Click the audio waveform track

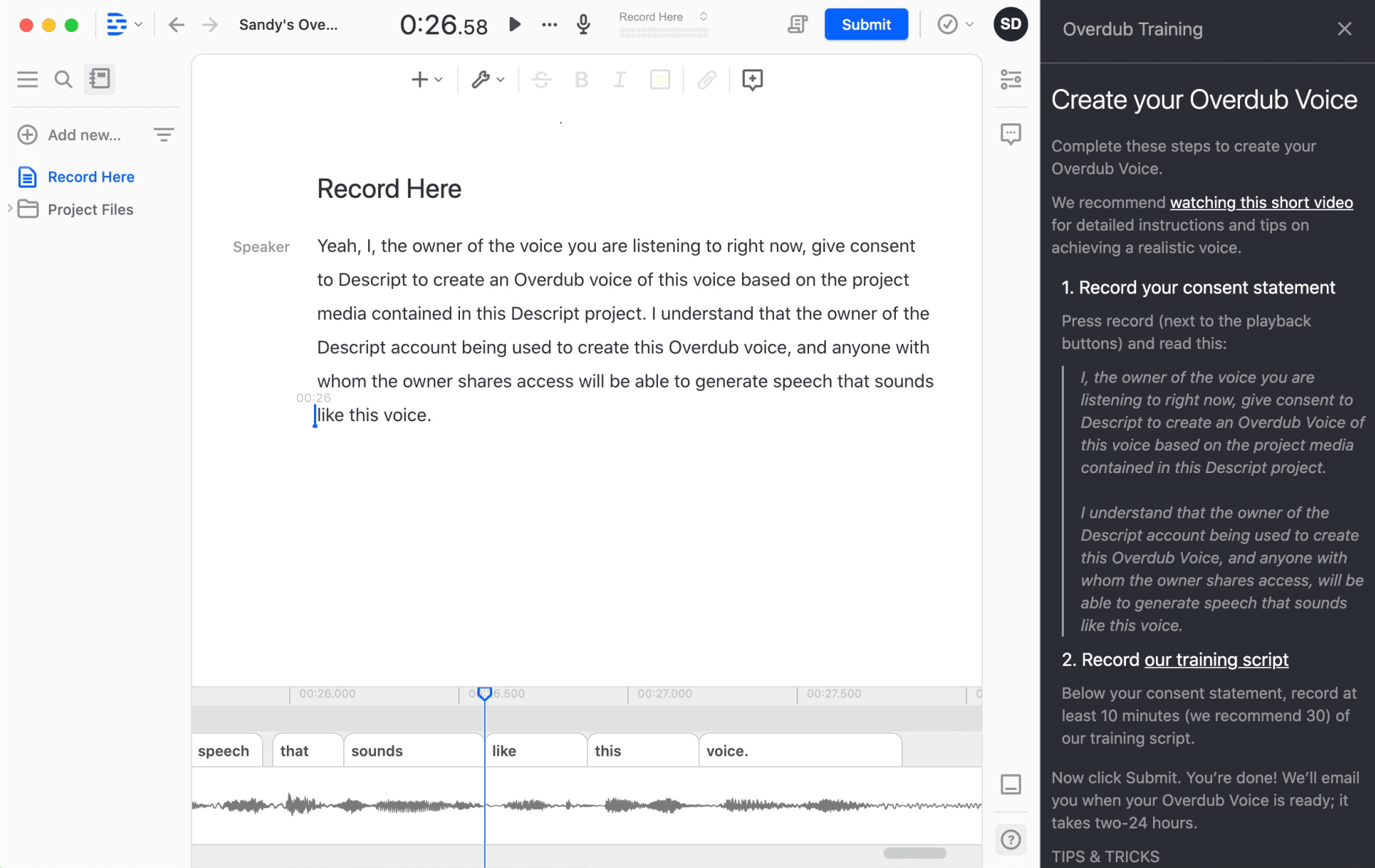tap(586, 806)
